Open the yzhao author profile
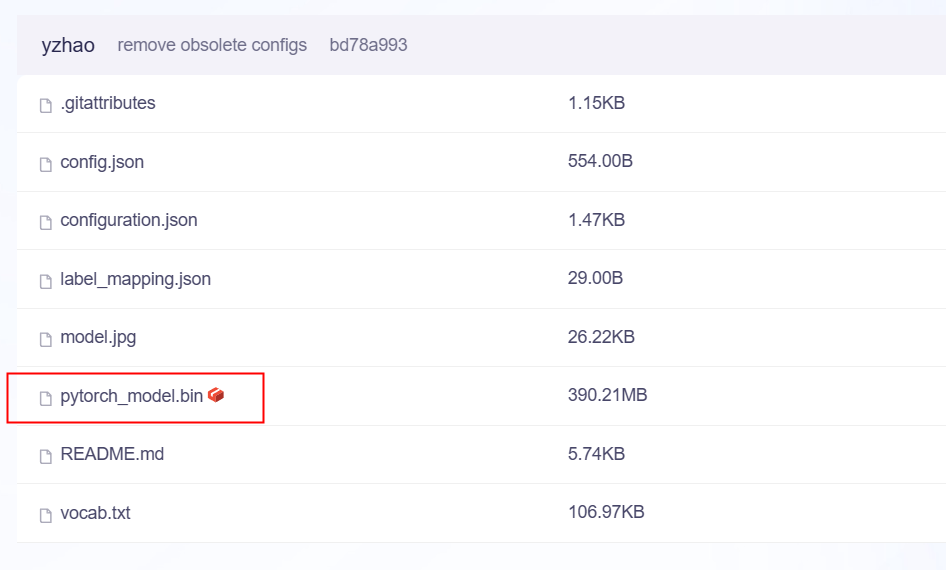 tap(68, 45)
